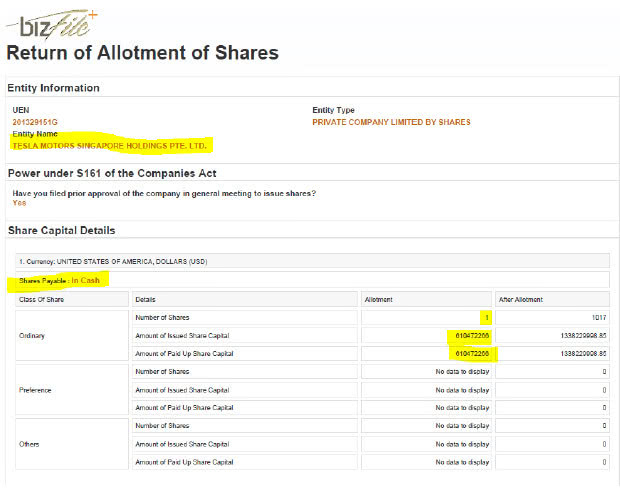Click 'Amount of Issued Share Capital' in Others section

[x=182, y=444]
